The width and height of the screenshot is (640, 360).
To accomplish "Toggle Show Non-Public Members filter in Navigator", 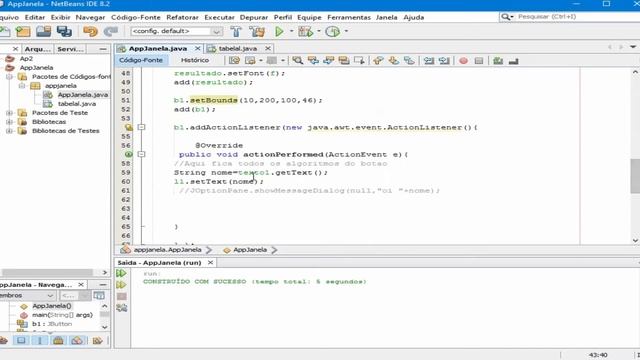I will click(58, 340).
